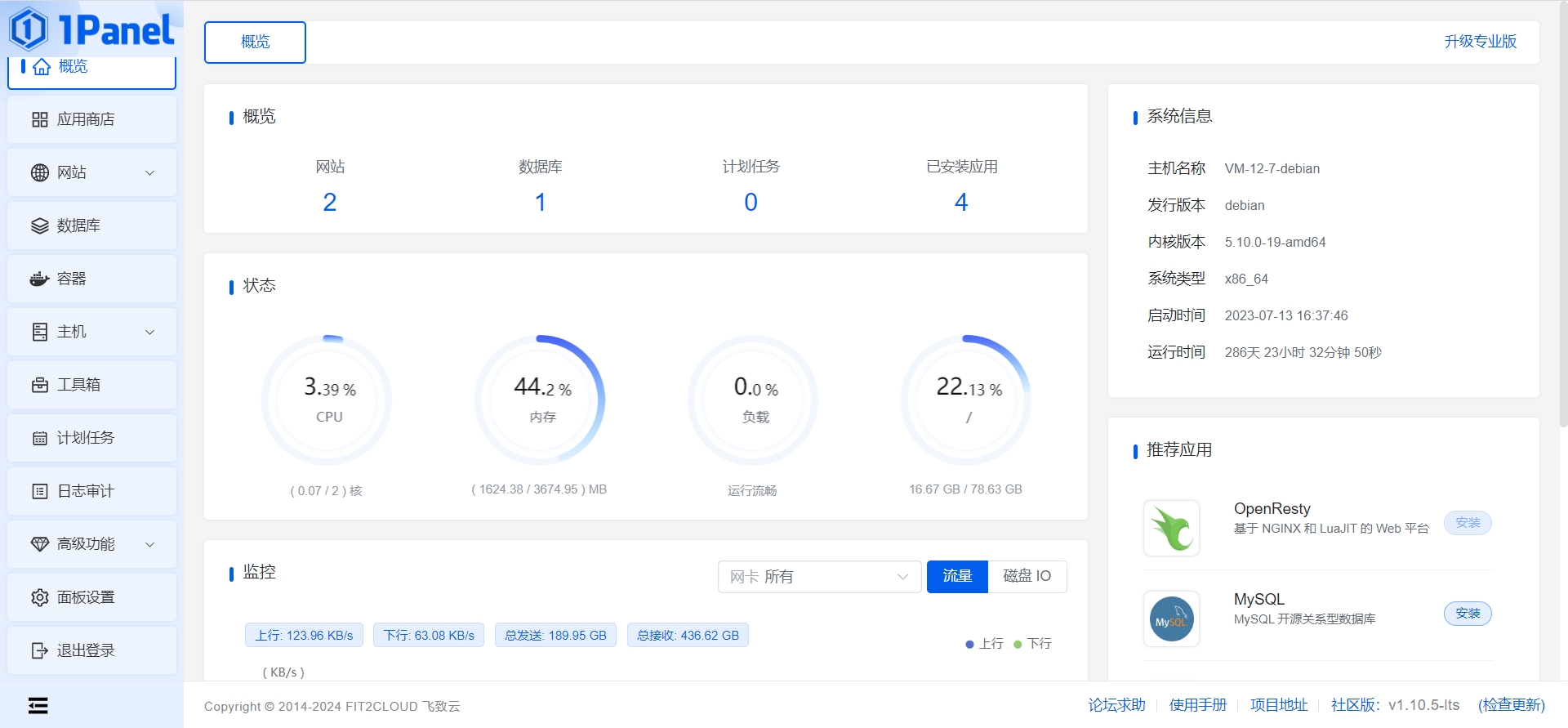Click the 负载 load gauge

click(753, 400)
